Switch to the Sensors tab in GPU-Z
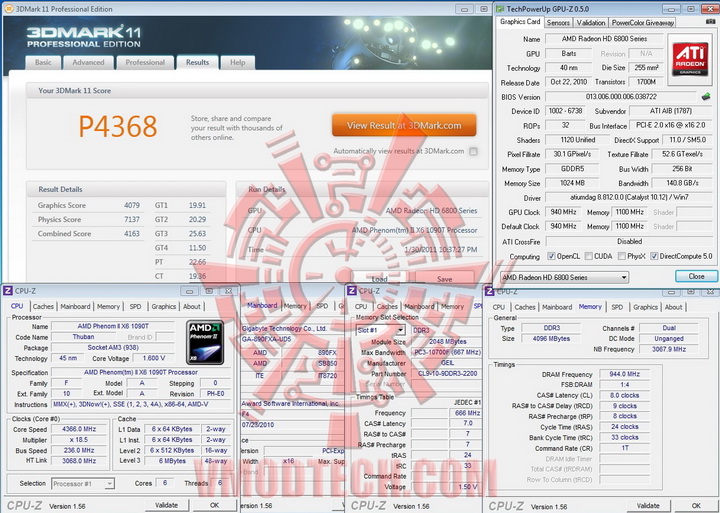The height and width of the screenshot is (513, 720). point(558,23)
